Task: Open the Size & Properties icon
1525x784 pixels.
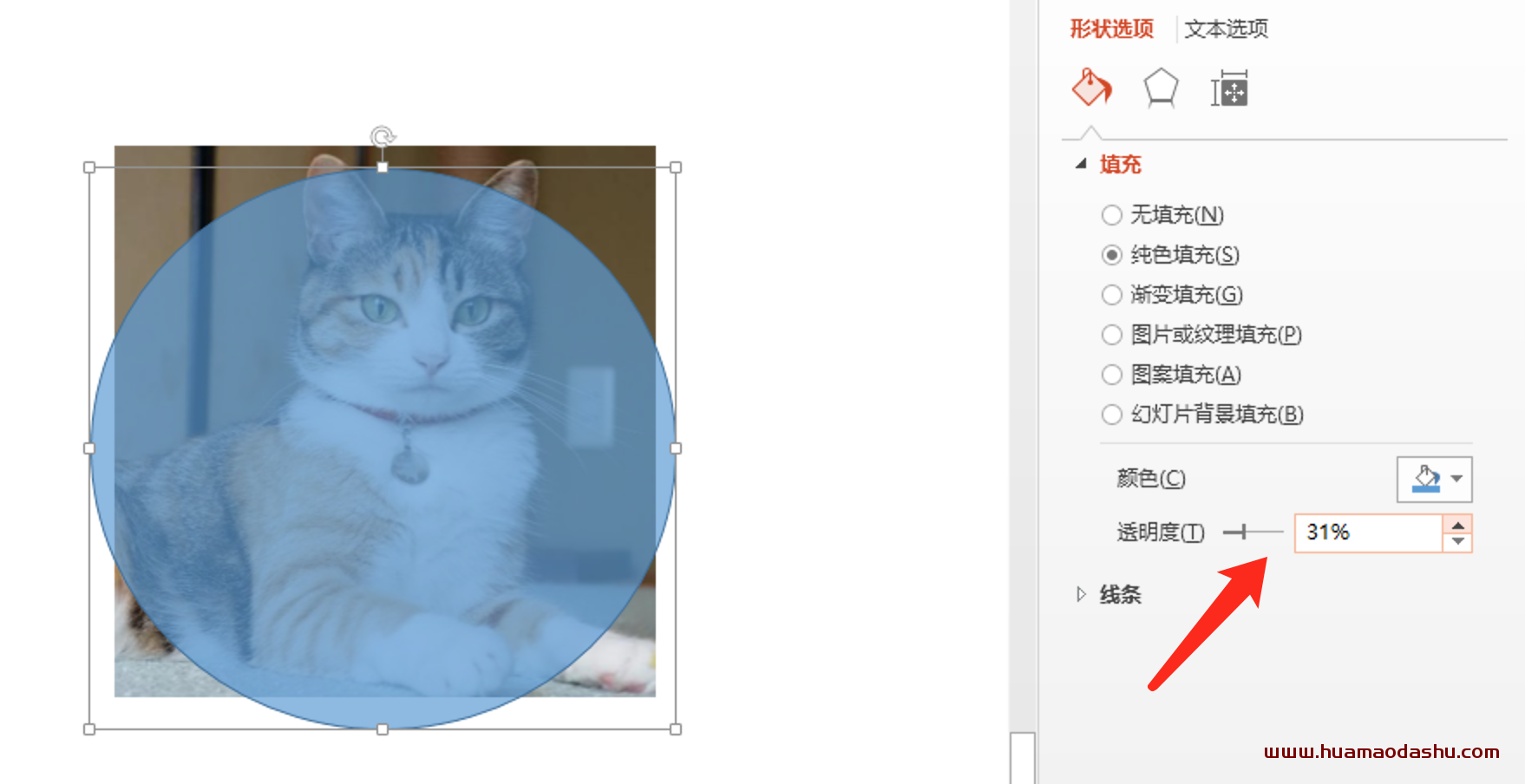Action: 1229,88
